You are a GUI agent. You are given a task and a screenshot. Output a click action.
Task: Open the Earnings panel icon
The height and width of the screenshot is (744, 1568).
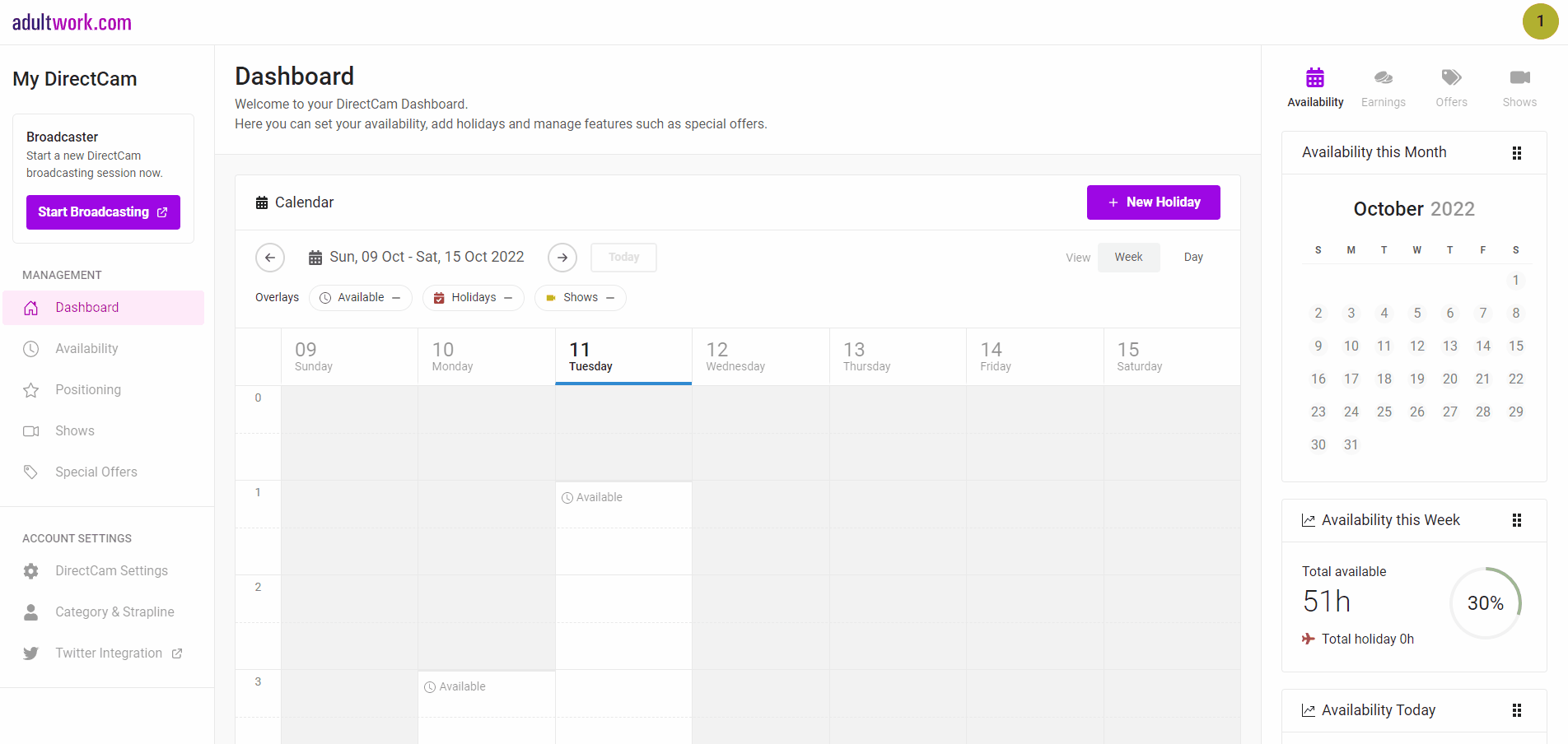coord(1383,78)
